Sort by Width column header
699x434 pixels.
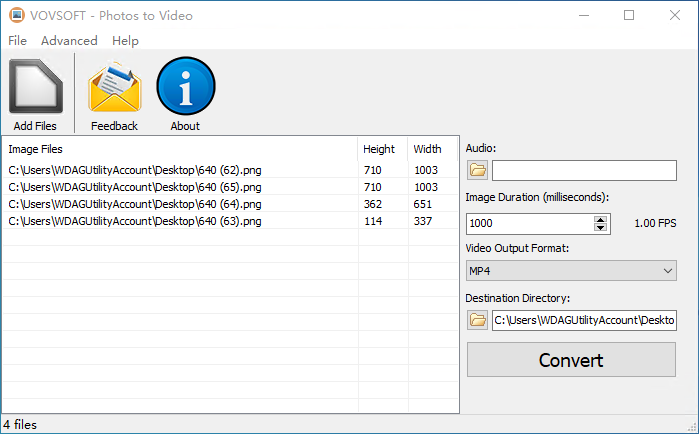tap(433, 149)
